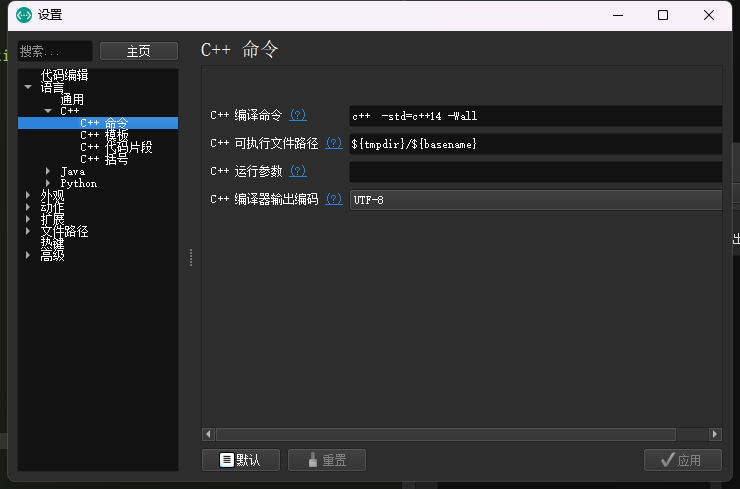Click the horizontal scrollbar right arrow
Image resolution: width=740 pixels, height=489 pixels.
[x=715, y=434]
